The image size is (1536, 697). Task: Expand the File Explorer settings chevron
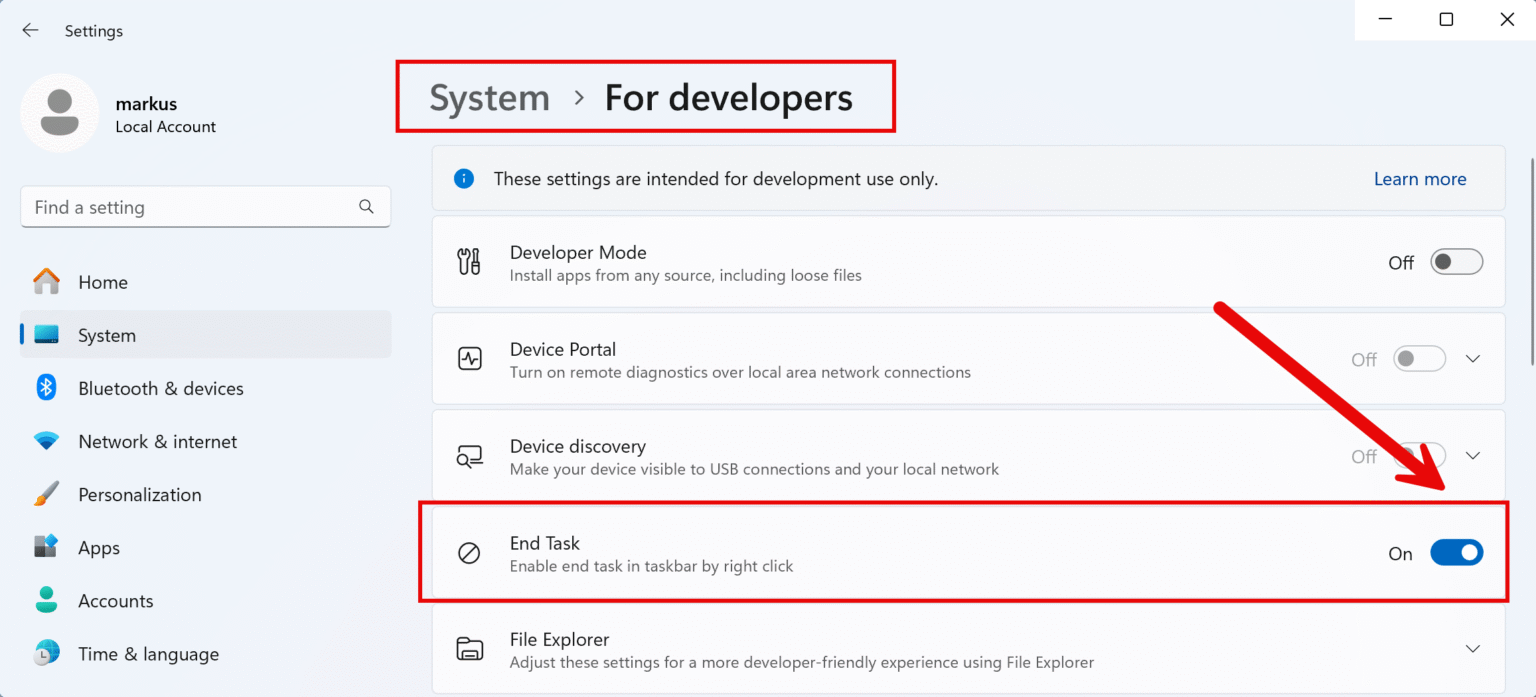coord(1472,649)
